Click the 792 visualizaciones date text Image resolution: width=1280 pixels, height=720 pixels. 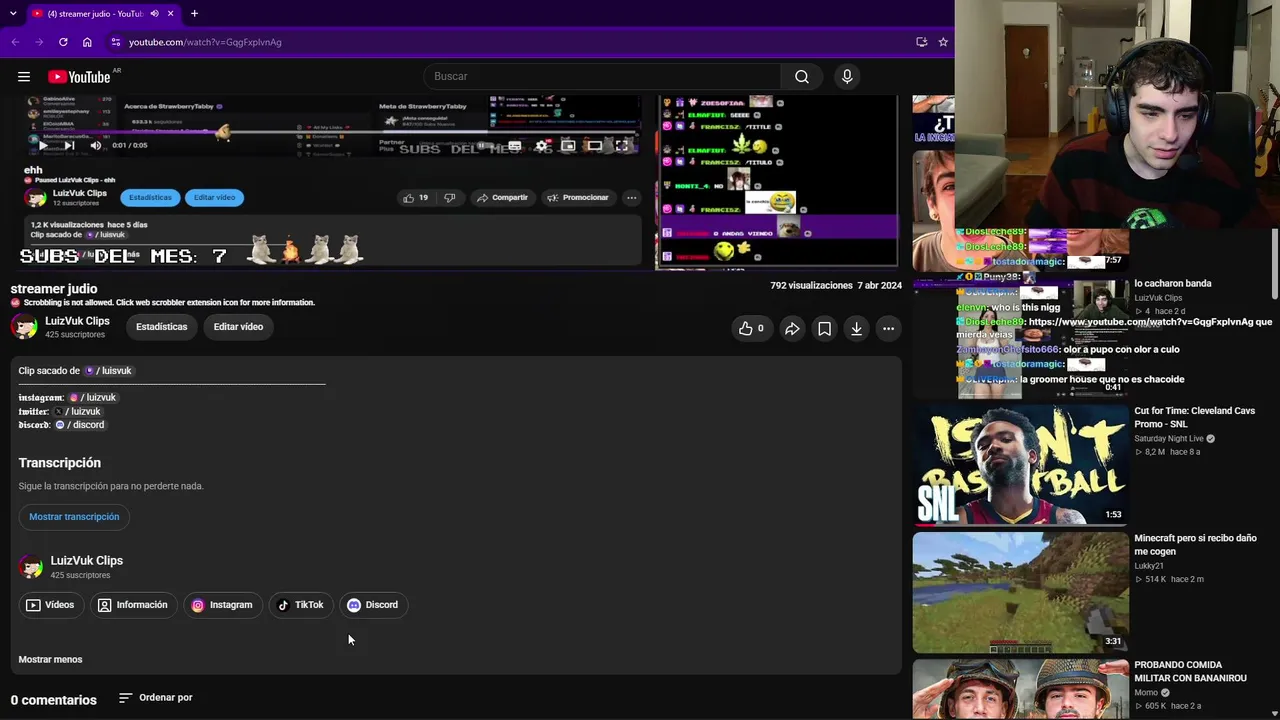coord(836,286)
